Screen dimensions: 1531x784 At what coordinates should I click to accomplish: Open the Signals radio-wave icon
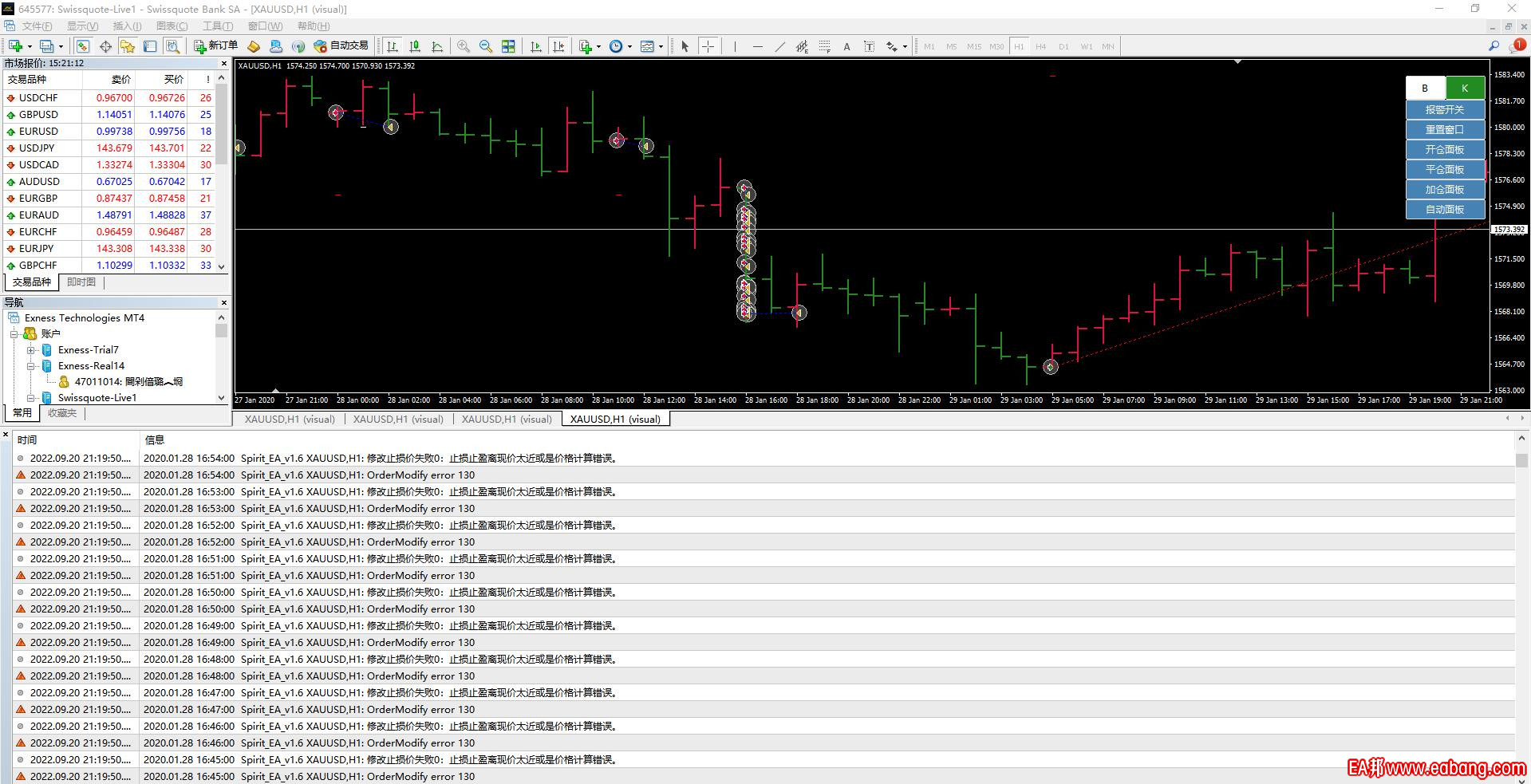[298, 46]
